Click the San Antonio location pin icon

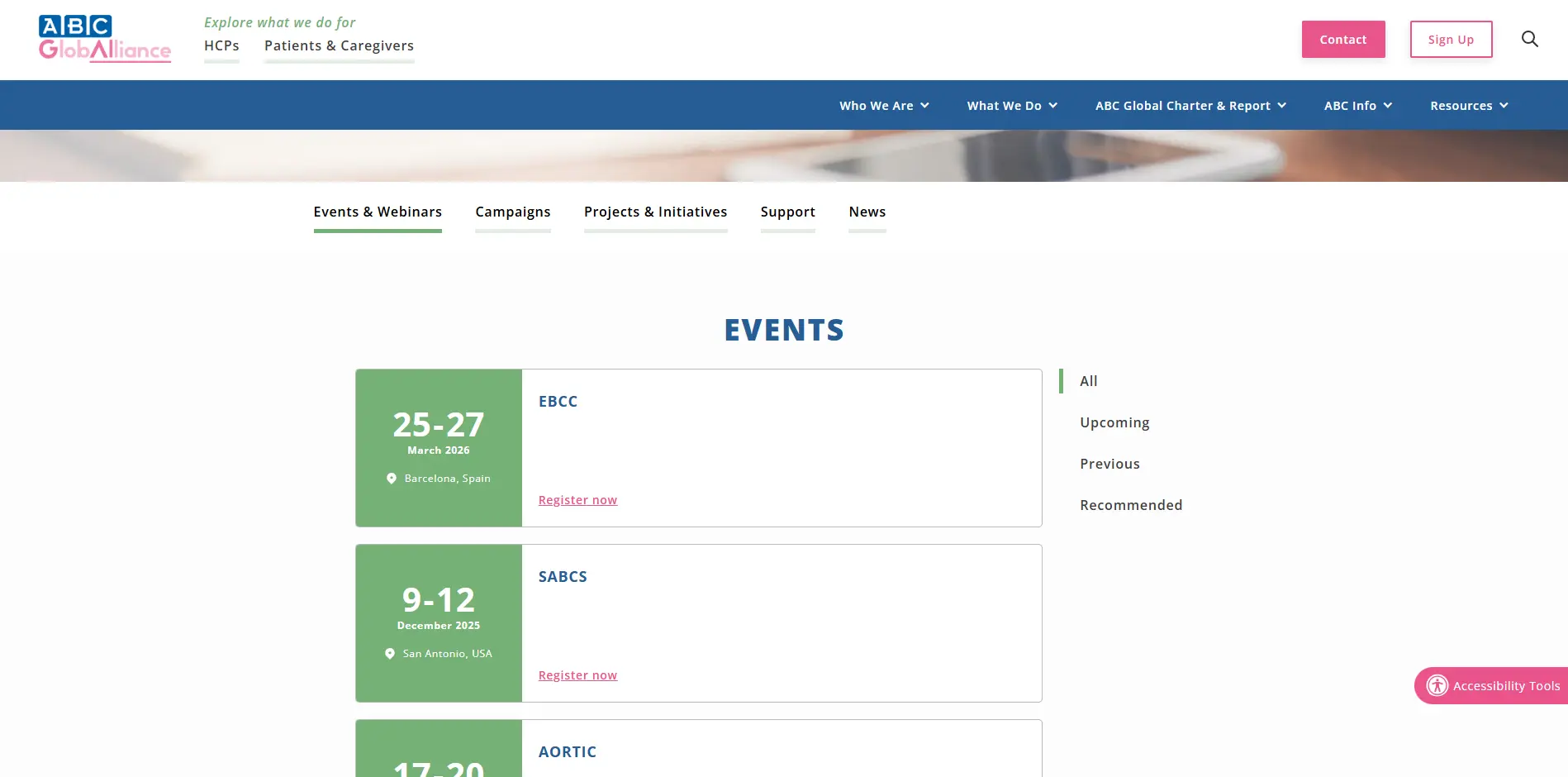pyautogui.click(x=390, y=654)
